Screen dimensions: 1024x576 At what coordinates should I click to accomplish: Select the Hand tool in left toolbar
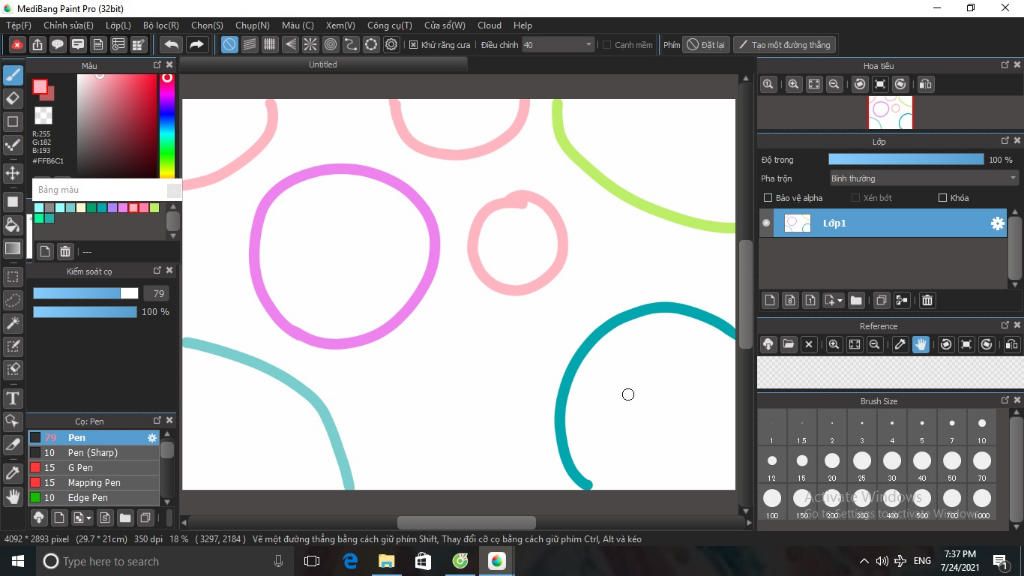(12, 497)
